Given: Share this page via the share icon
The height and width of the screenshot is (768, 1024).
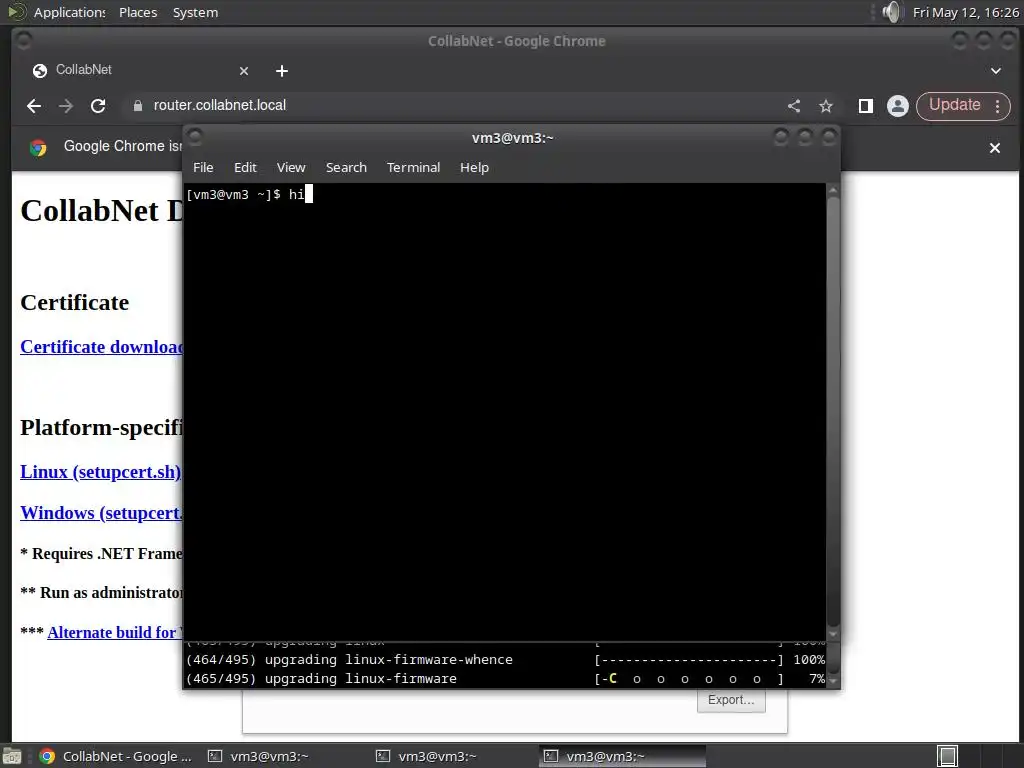Looking at the screenshot, I should [794, 106].
